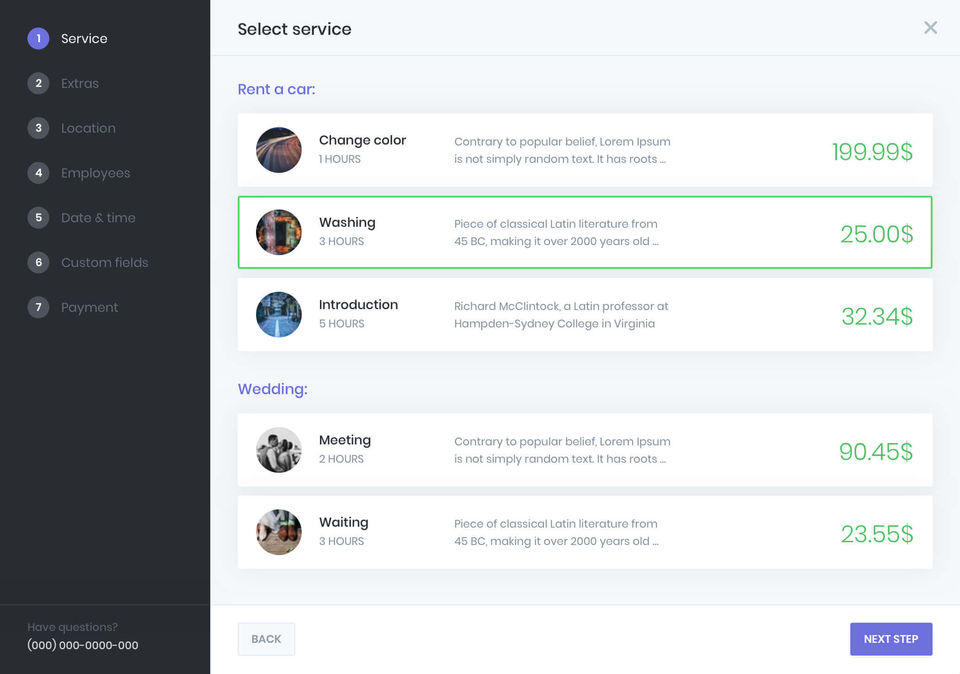Click the Meeting service round photo
960x674 pixels.
[279, 450]
